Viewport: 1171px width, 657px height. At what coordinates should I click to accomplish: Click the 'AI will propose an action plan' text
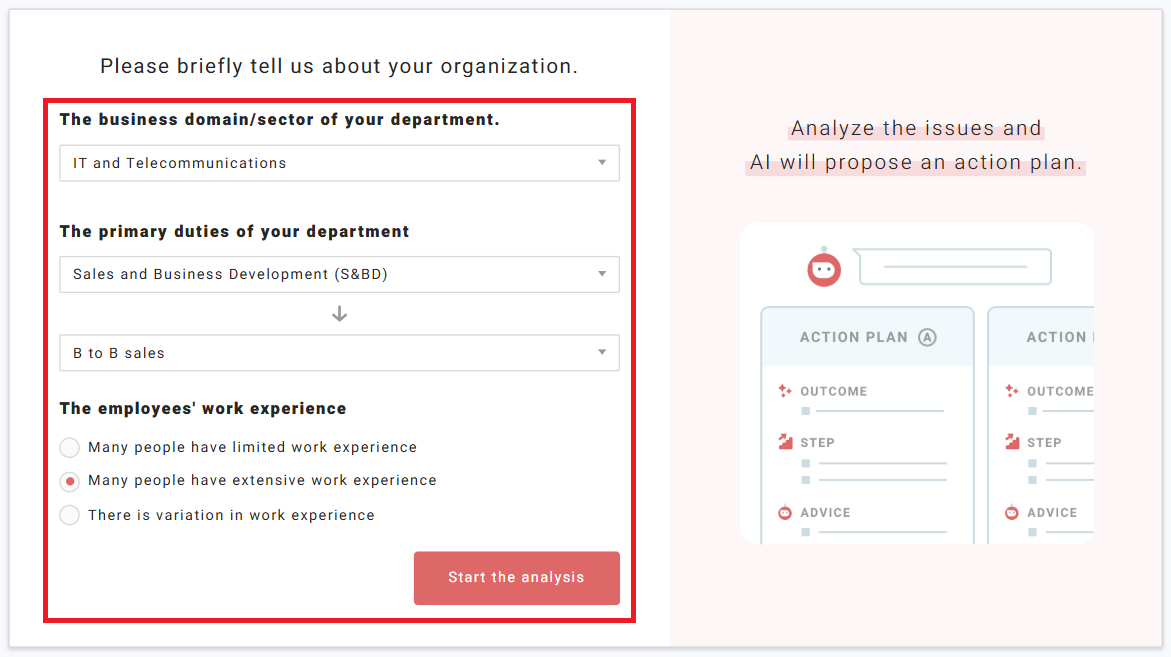pyautogui.click(x=916, y=163)
